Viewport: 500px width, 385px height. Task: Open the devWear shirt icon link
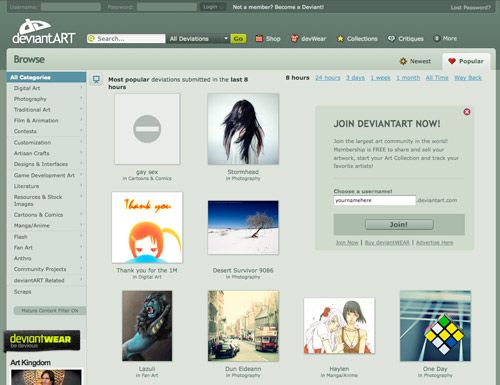click(x=308, y=39)
